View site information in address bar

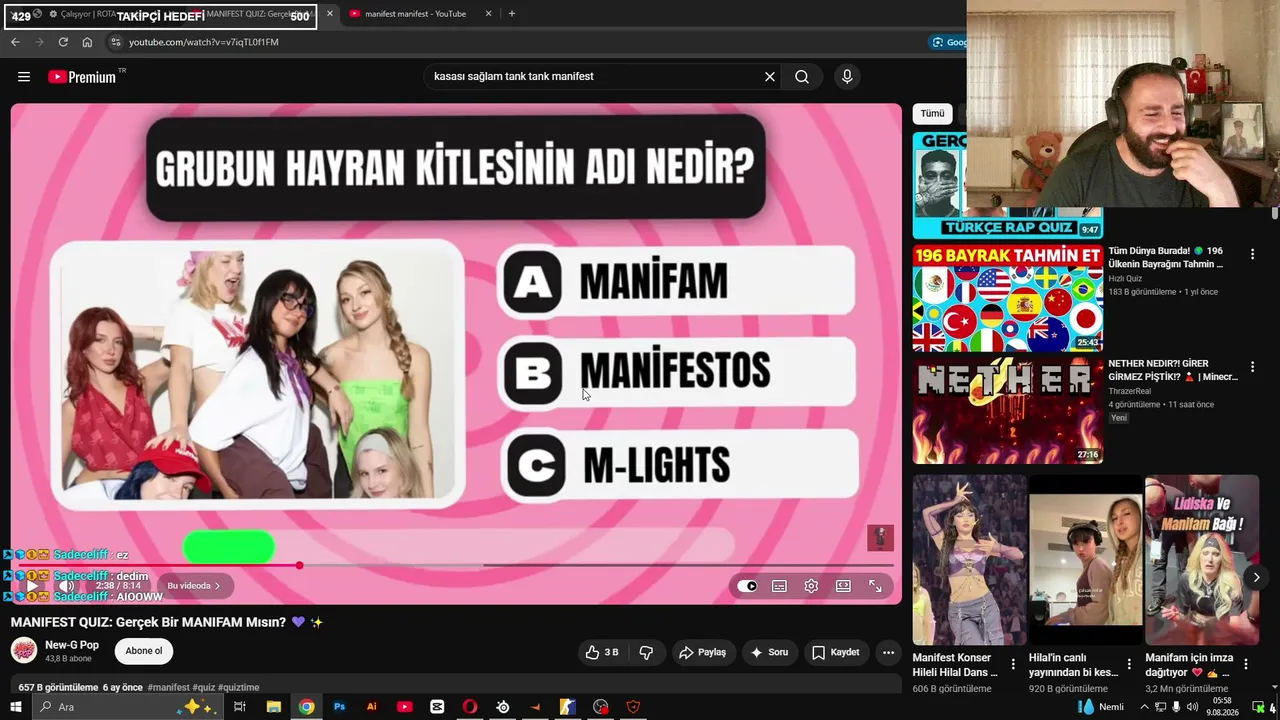115,42
